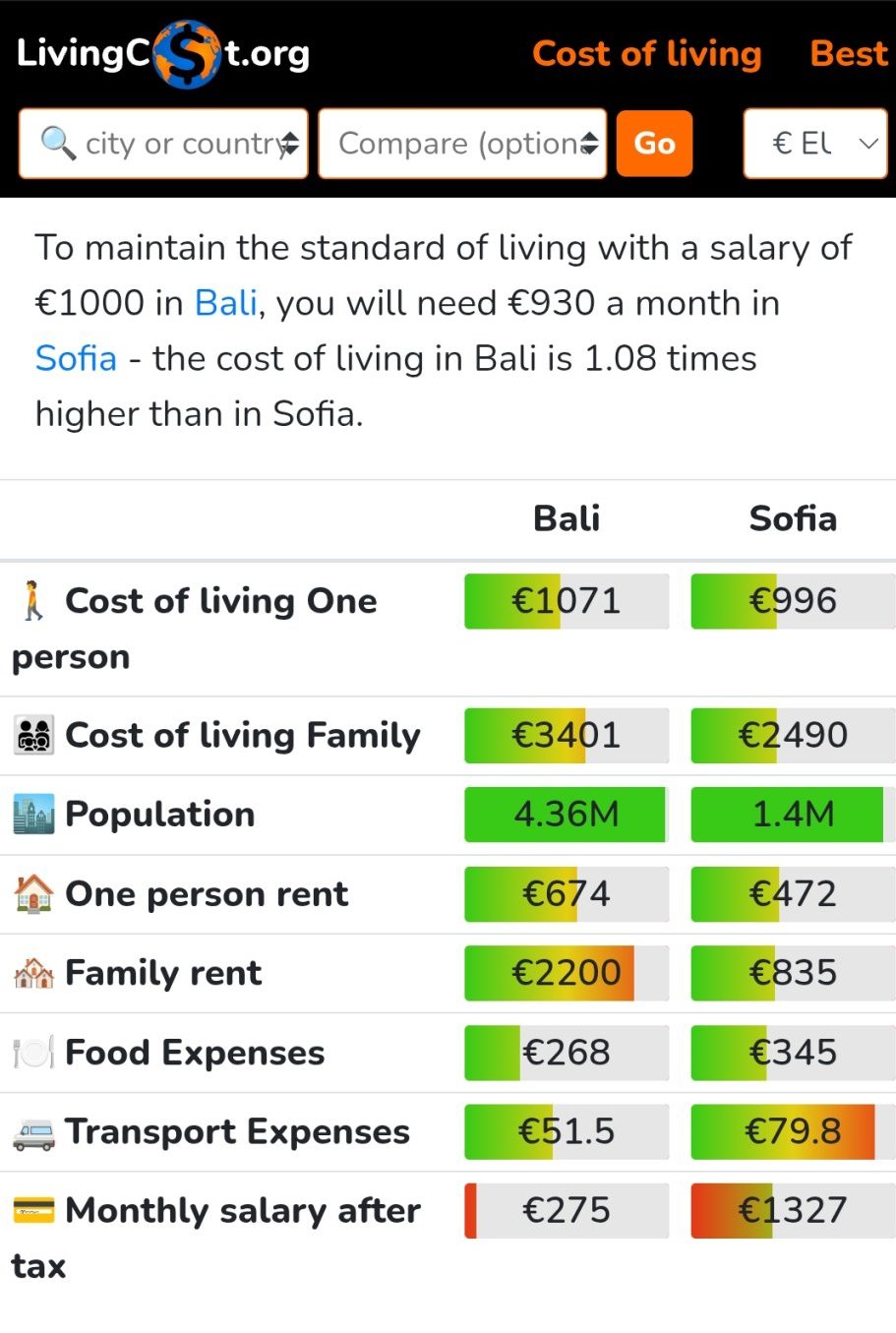Viewport: 896px width, 1333px height.
Task: Click the house icon for One person rent
Action: point(33,893)
